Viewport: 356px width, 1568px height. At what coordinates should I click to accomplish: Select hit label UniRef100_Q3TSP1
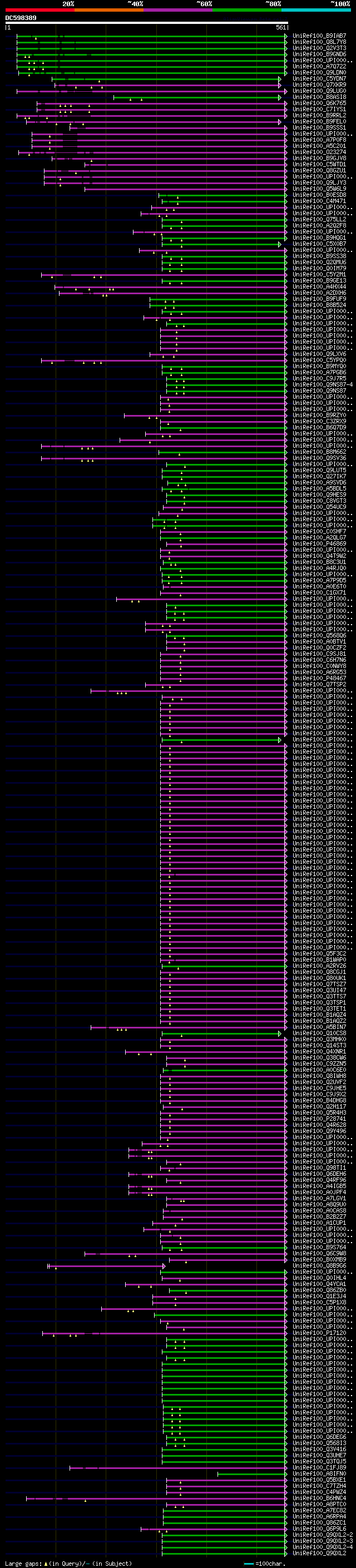319,1002
